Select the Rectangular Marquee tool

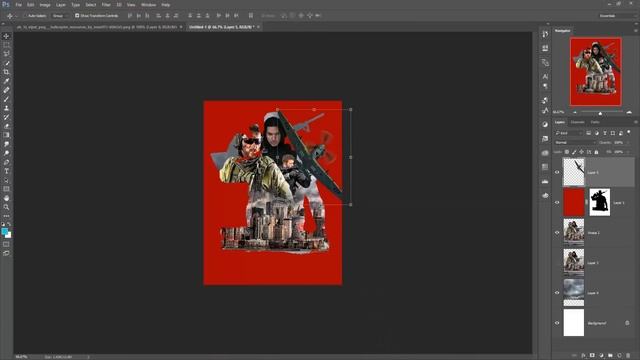[6, 45]
